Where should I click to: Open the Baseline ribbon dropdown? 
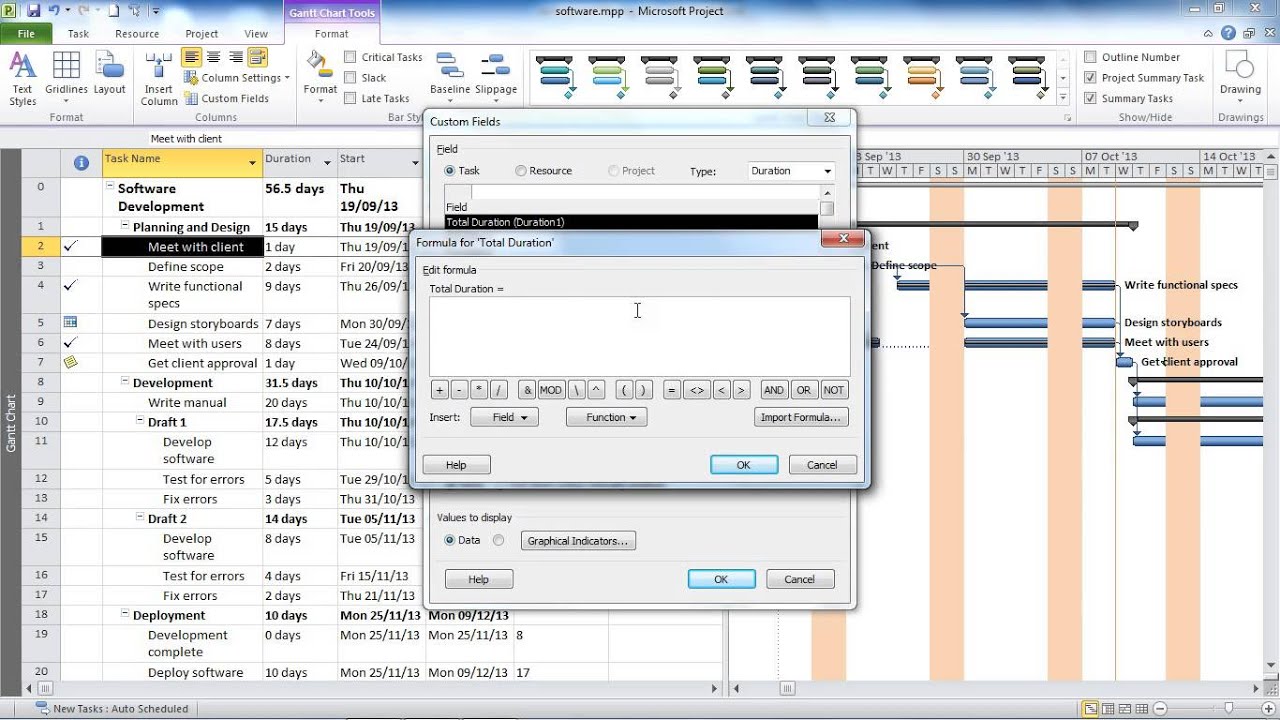(x=450, y=75)
